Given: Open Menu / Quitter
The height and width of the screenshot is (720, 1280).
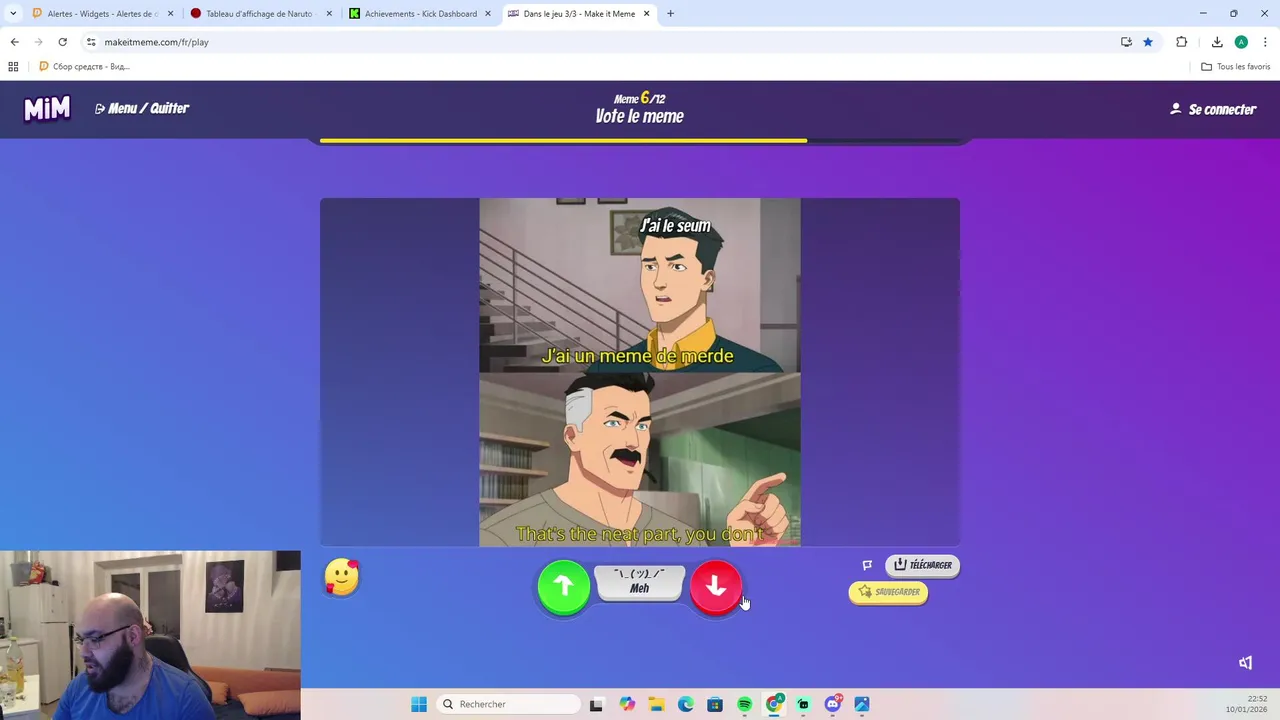Looking at the screenshot, I should point(142,108).
